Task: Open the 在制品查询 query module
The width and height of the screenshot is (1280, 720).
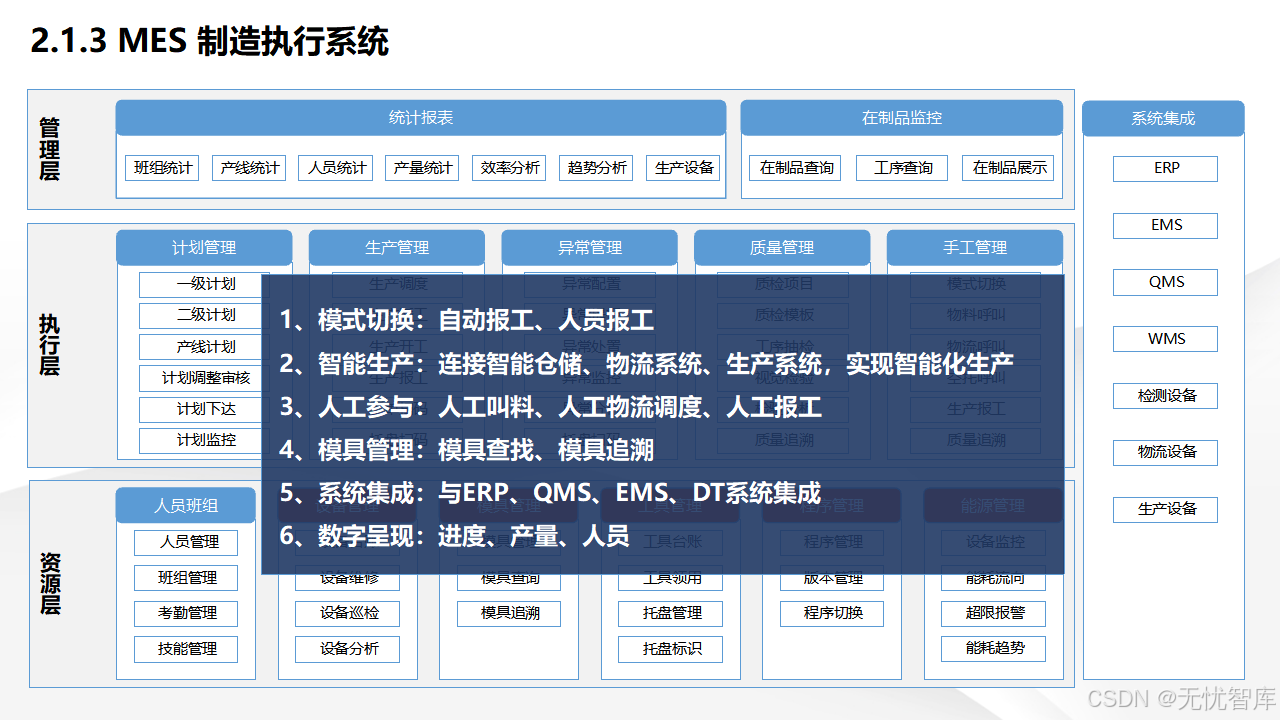Action: point(794,167)
